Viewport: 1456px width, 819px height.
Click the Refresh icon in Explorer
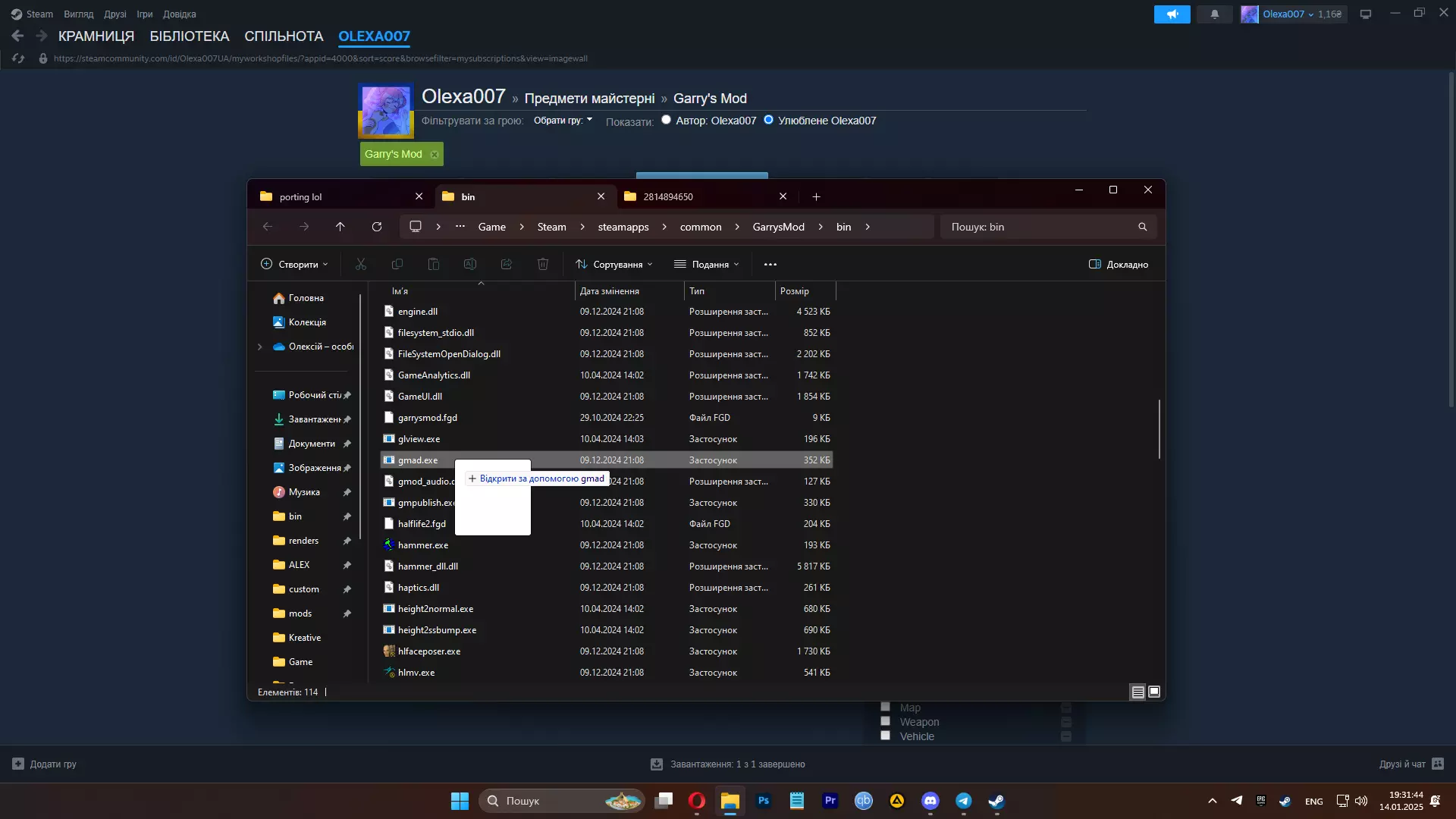[x=377, y=227]
